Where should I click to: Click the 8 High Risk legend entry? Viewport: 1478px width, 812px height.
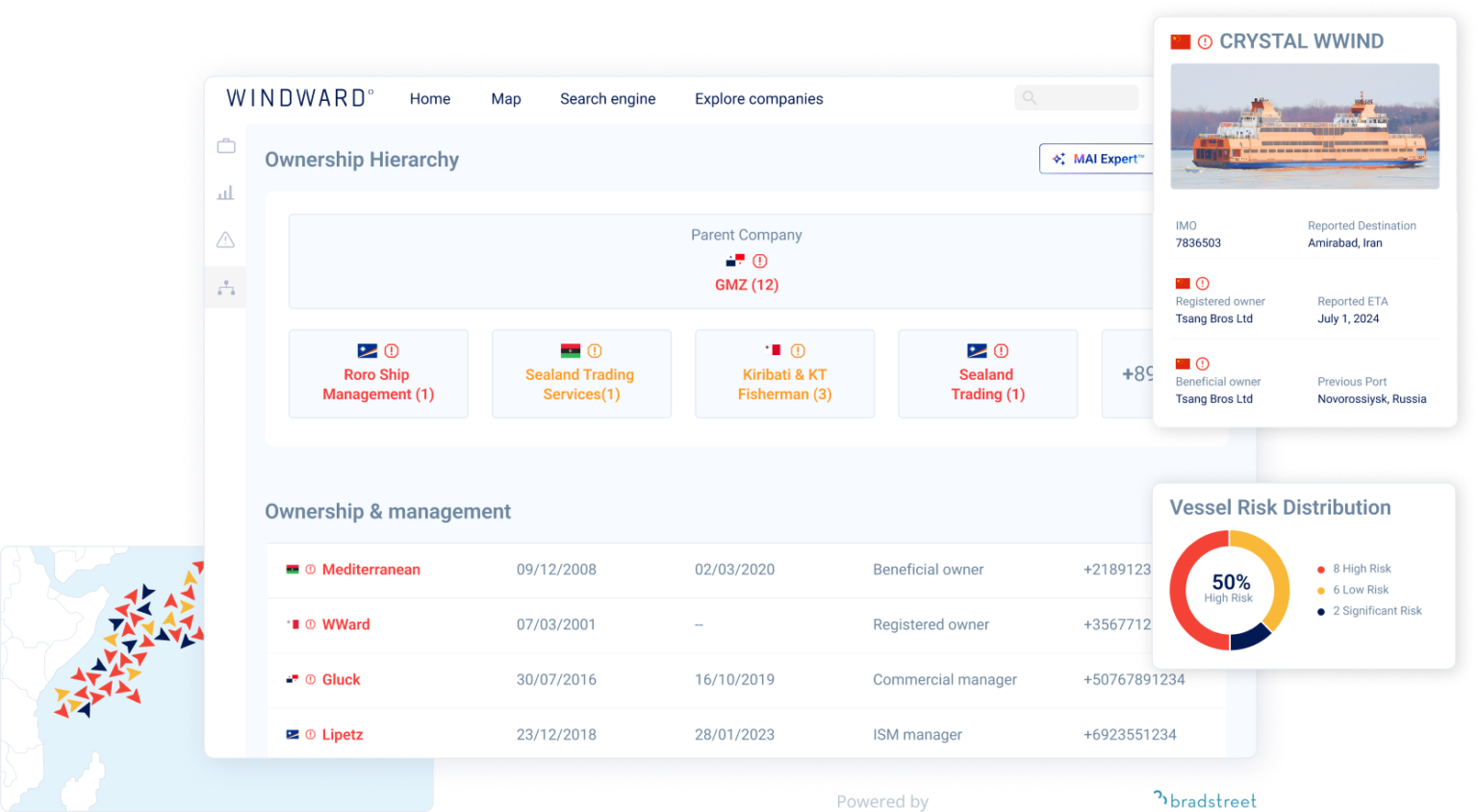coord(1354,569)
